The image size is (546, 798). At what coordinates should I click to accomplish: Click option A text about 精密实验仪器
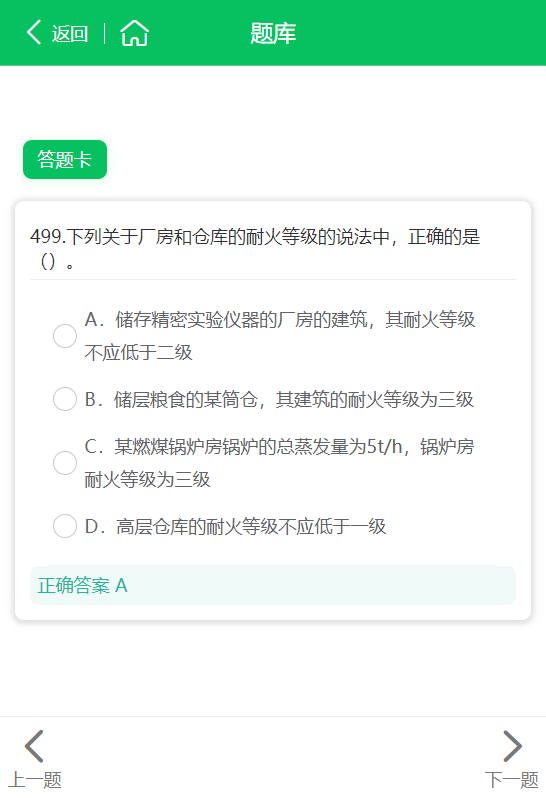coord(280,336)
